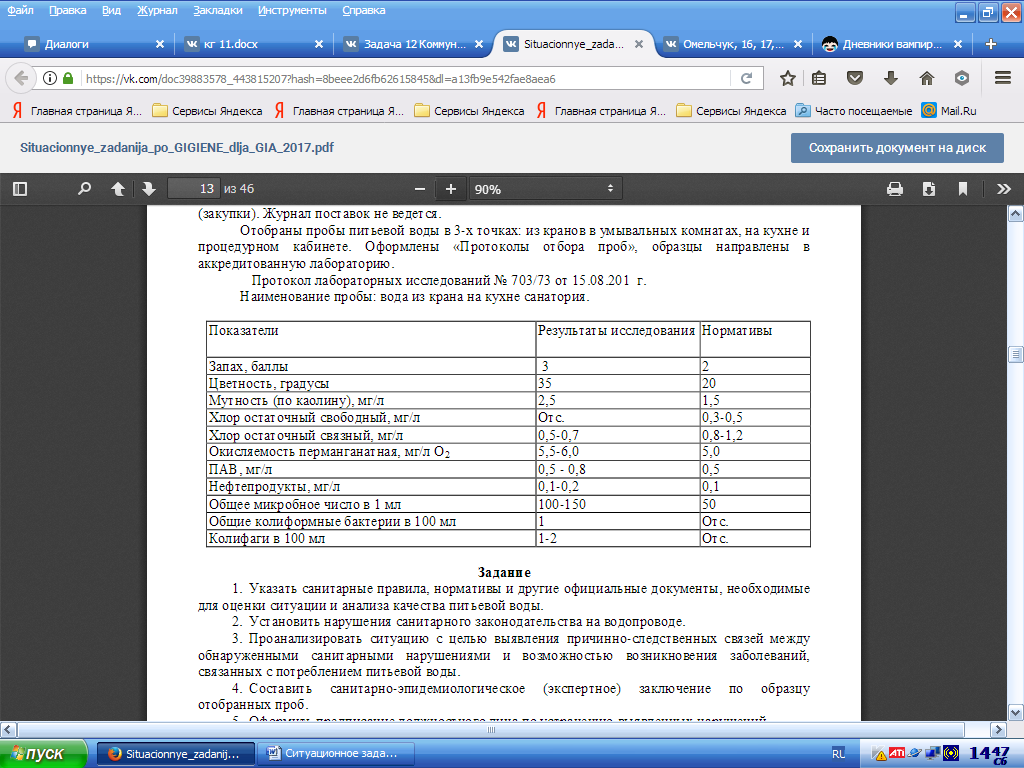1024x768 pixels.
Task: Click the PDF viewer bookmark view icon
Action: (963, 189)
